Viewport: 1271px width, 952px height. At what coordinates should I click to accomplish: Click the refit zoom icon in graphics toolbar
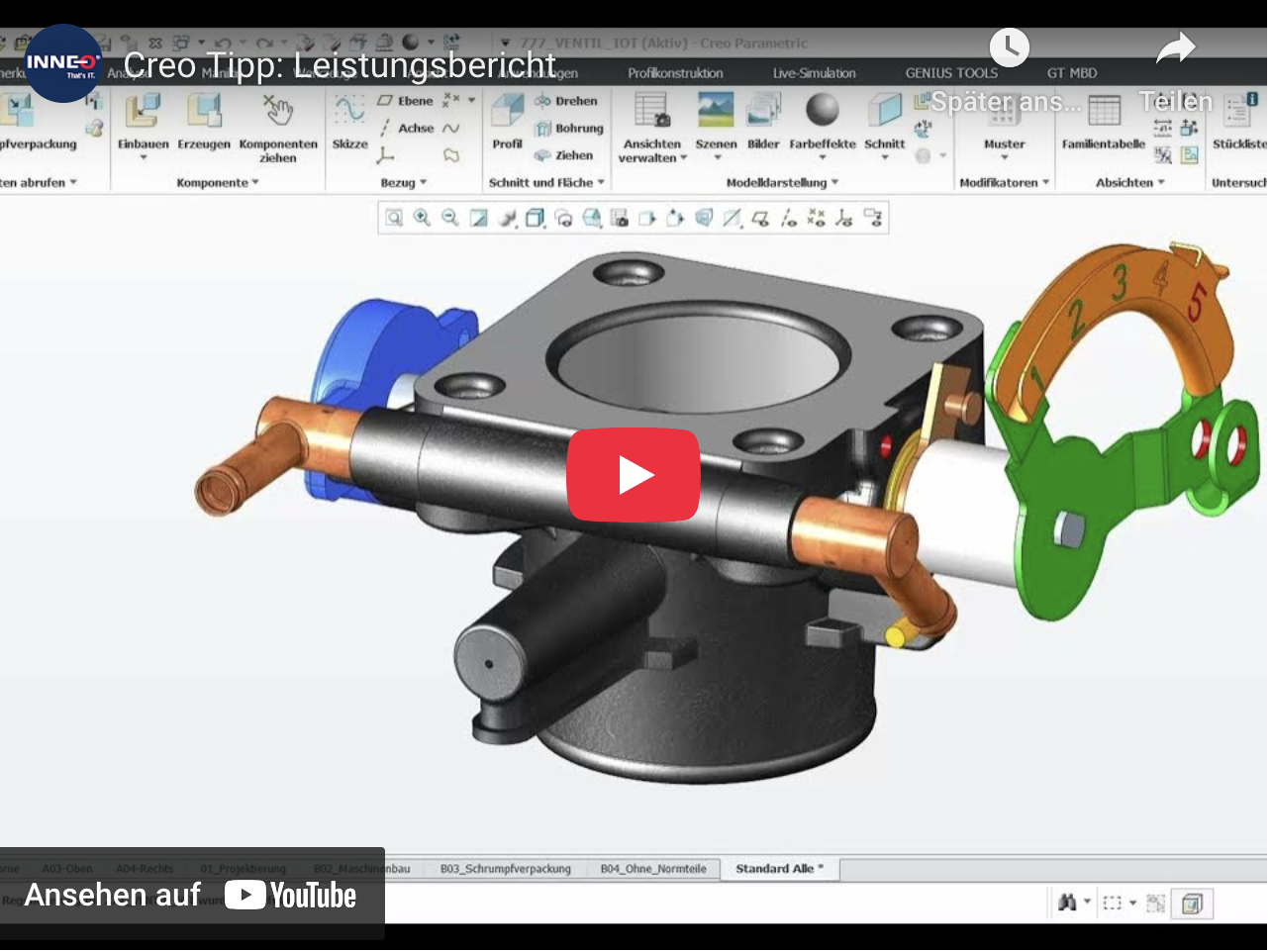(394, 218)
